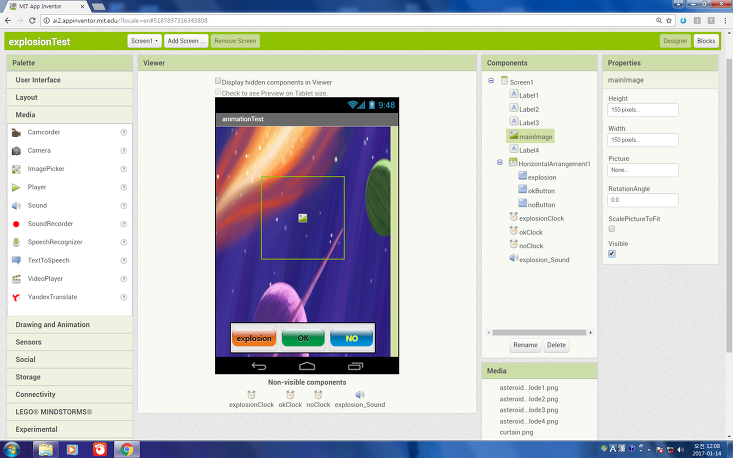The width and height of the screenshot is (733, 458).
Task: Expand the Storage palette section
Action: tap(70, 377)
